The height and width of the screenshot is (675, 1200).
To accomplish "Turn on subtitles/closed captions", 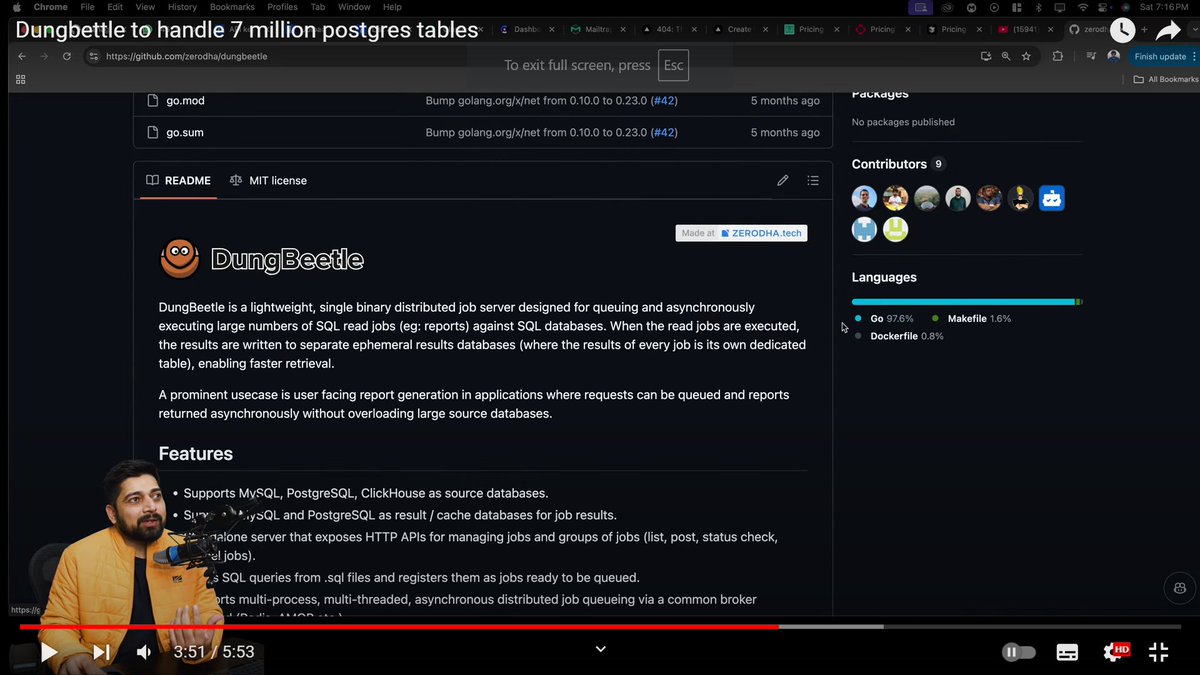I will (1067, 652).
